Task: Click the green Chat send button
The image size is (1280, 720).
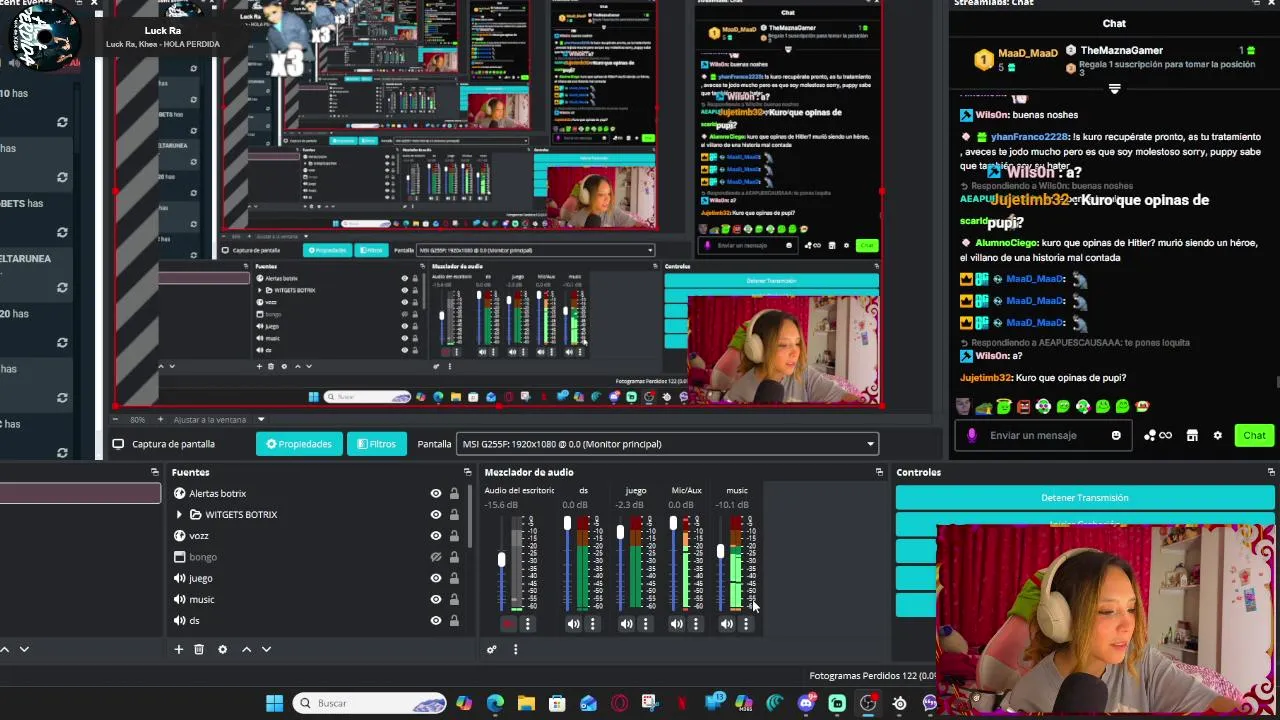Action: click(x=1254, y=435)
